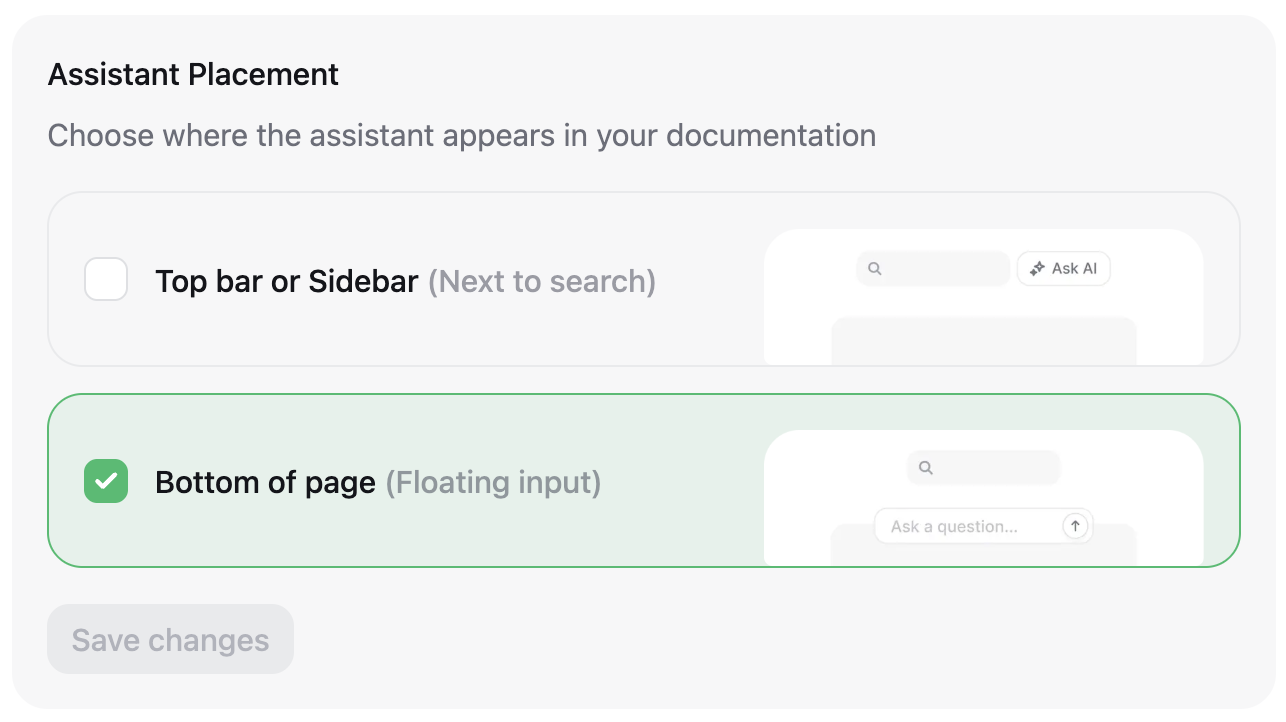Toggle the unchecked box next to Top bar or Sidebar

(106, 280)
